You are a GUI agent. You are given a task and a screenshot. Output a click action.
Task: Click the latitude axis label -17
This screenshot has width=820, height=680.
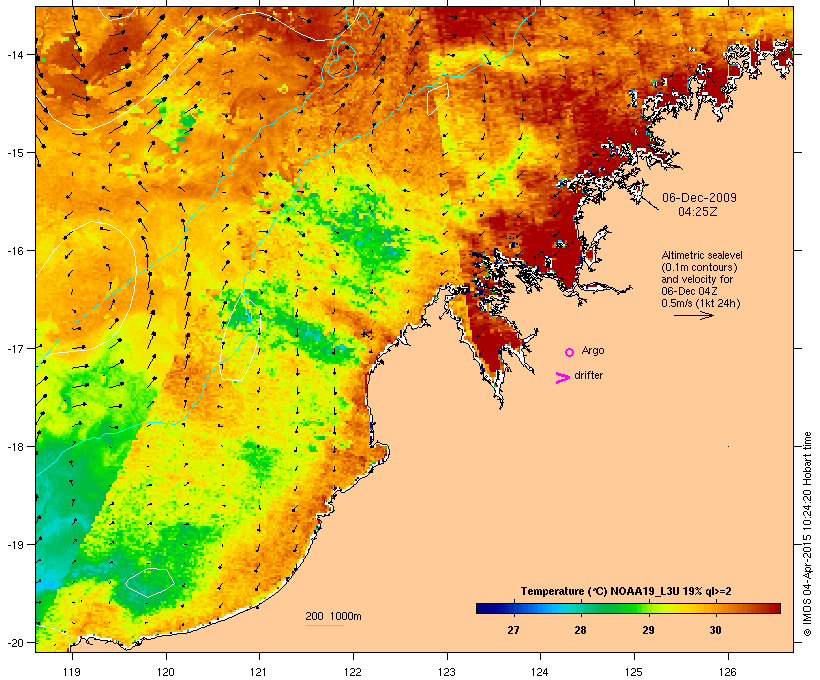click(15, 348)
